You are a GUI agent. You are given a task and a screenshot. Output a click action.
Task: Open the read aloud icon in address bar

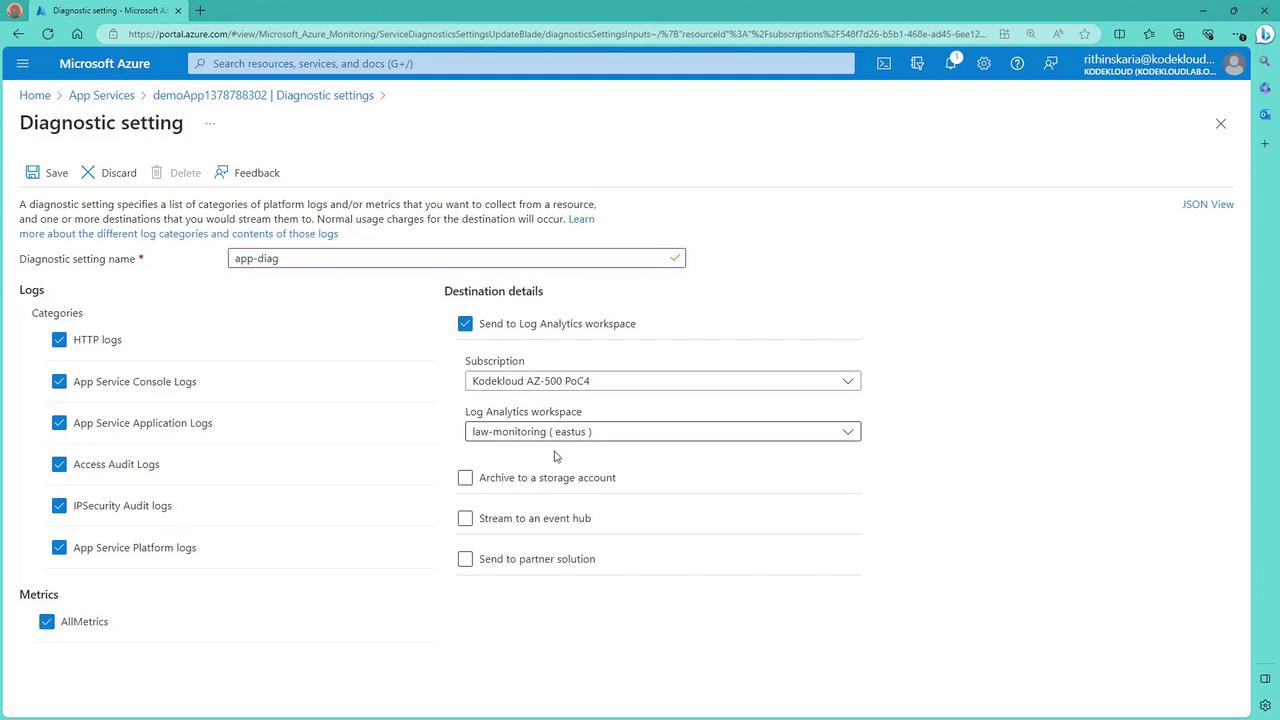[x=1058, y=34]
